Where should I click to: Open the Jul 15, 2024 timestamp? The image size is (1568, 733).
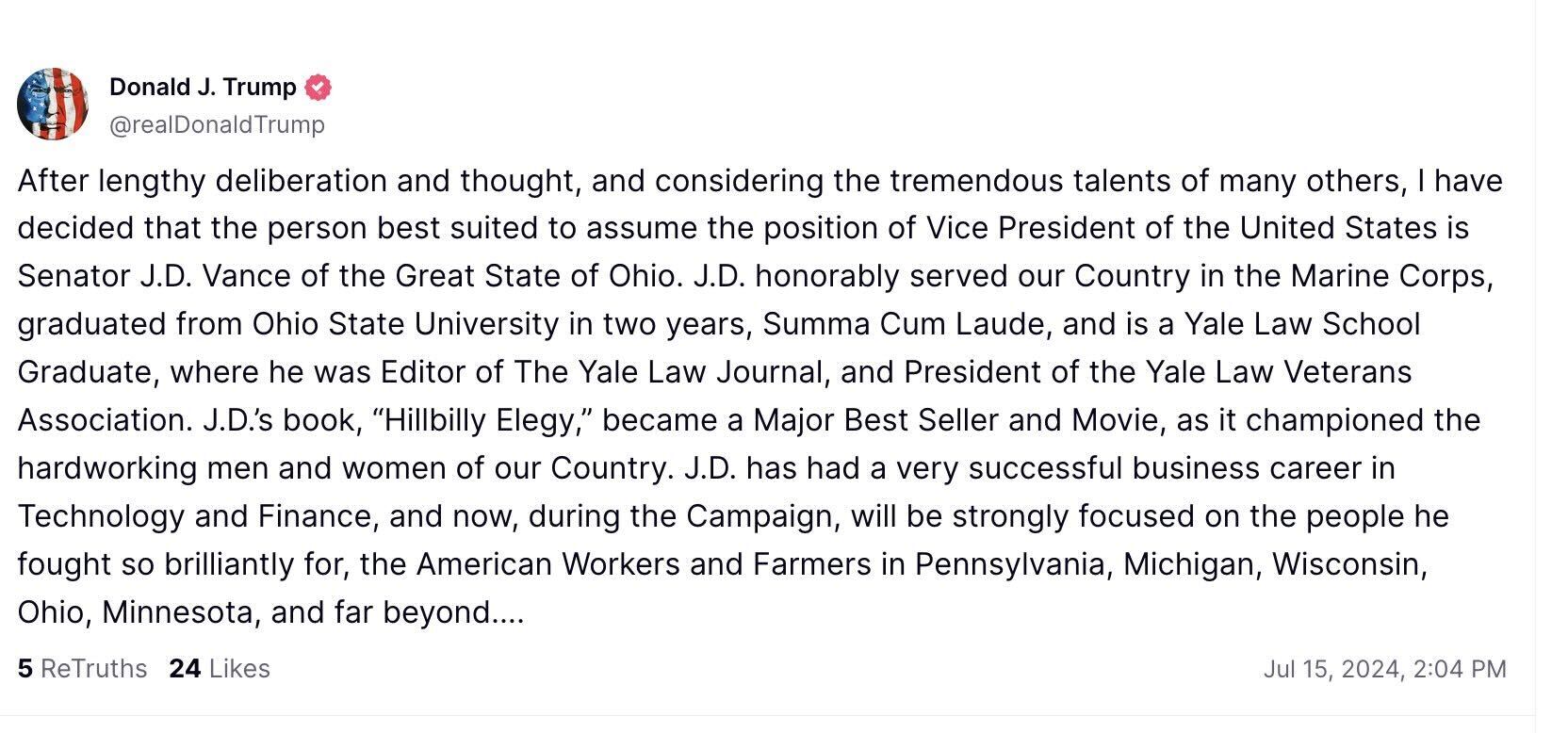point(1384,669)
